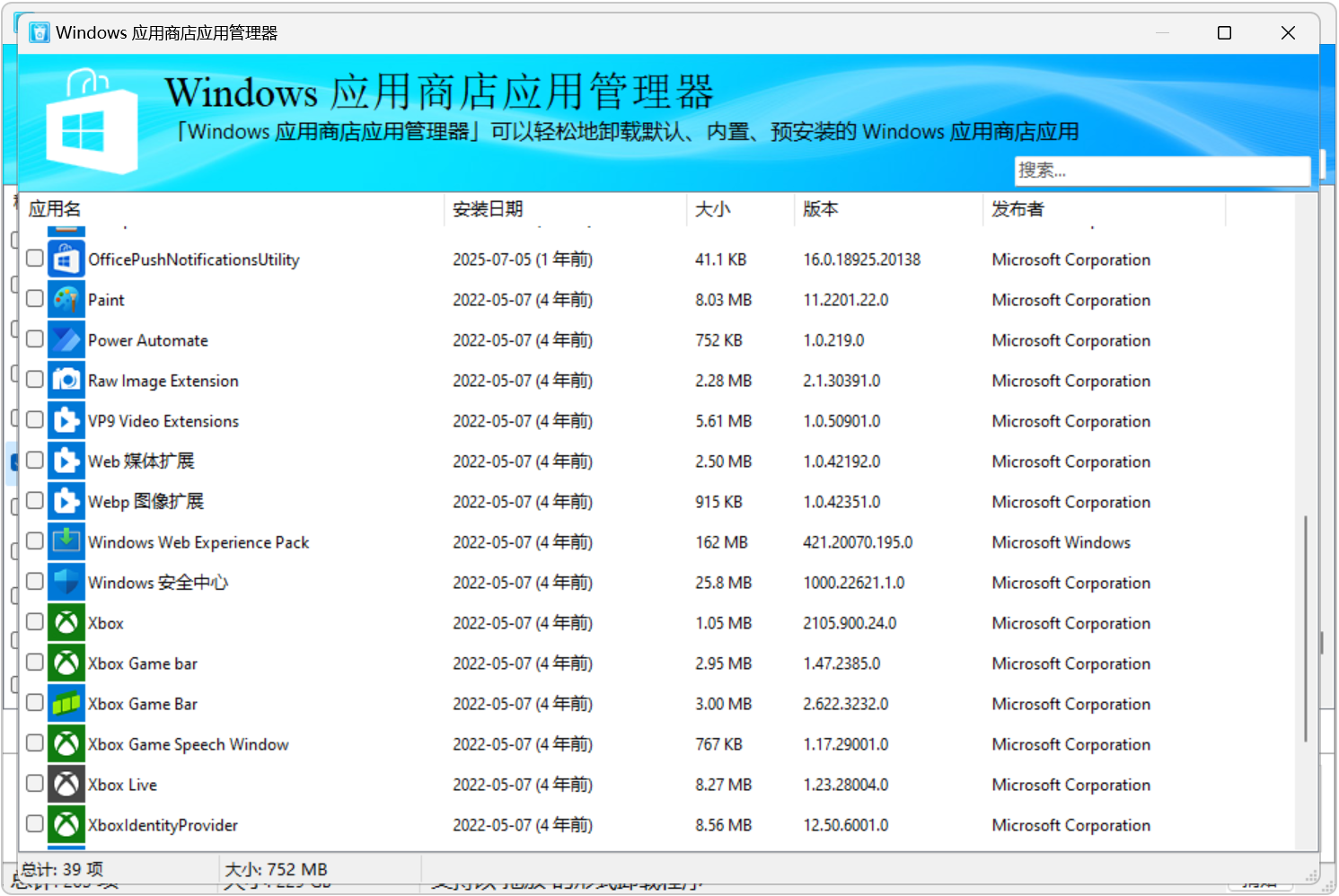Image resolution: width=1339 pixels, height=896 pixels.
Task: Click the Xbox Game Bar icon, version 2.622.3232.0
Action: 66,704
